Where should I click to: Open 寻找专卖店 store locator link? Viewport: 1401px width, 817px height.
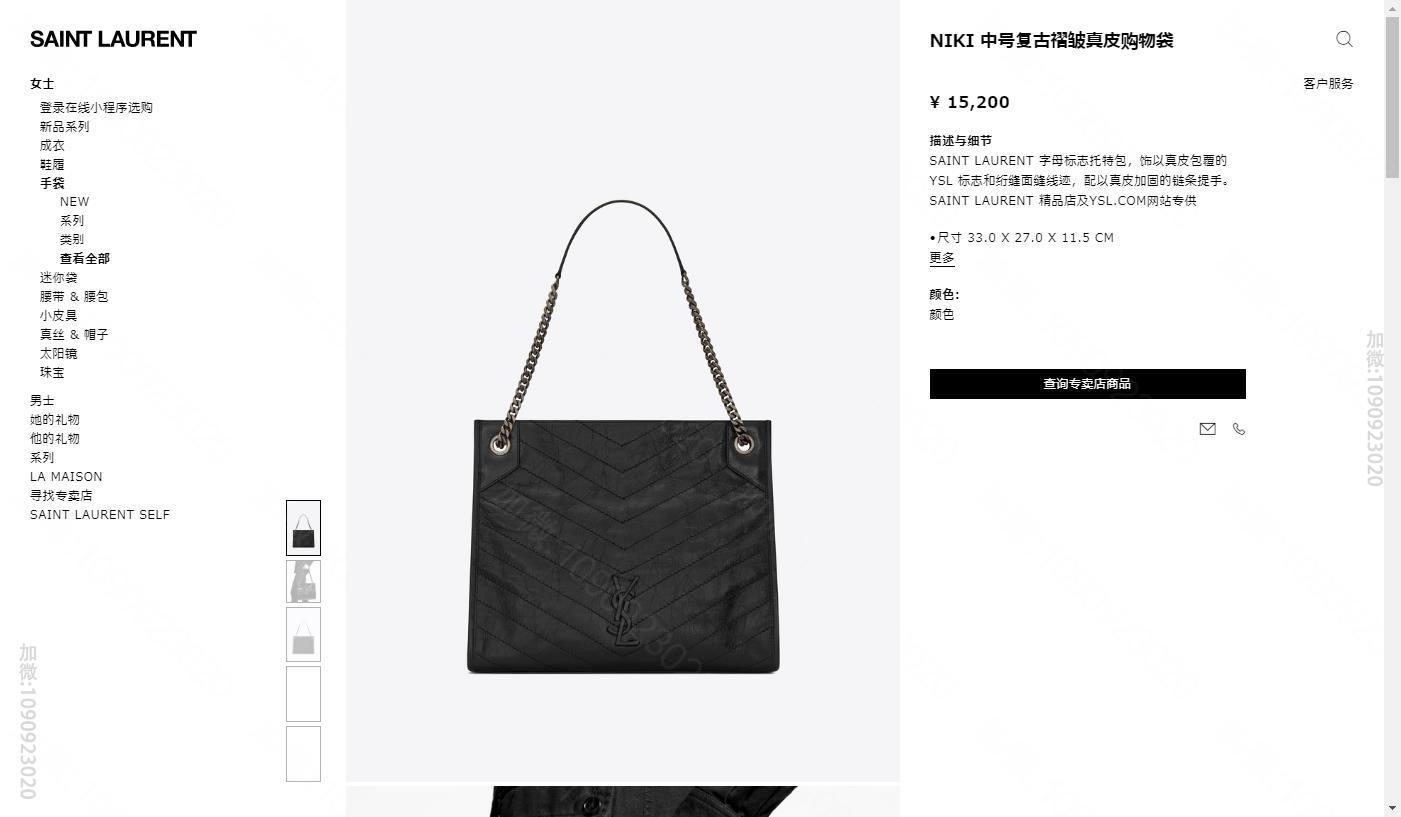(61, 495)
